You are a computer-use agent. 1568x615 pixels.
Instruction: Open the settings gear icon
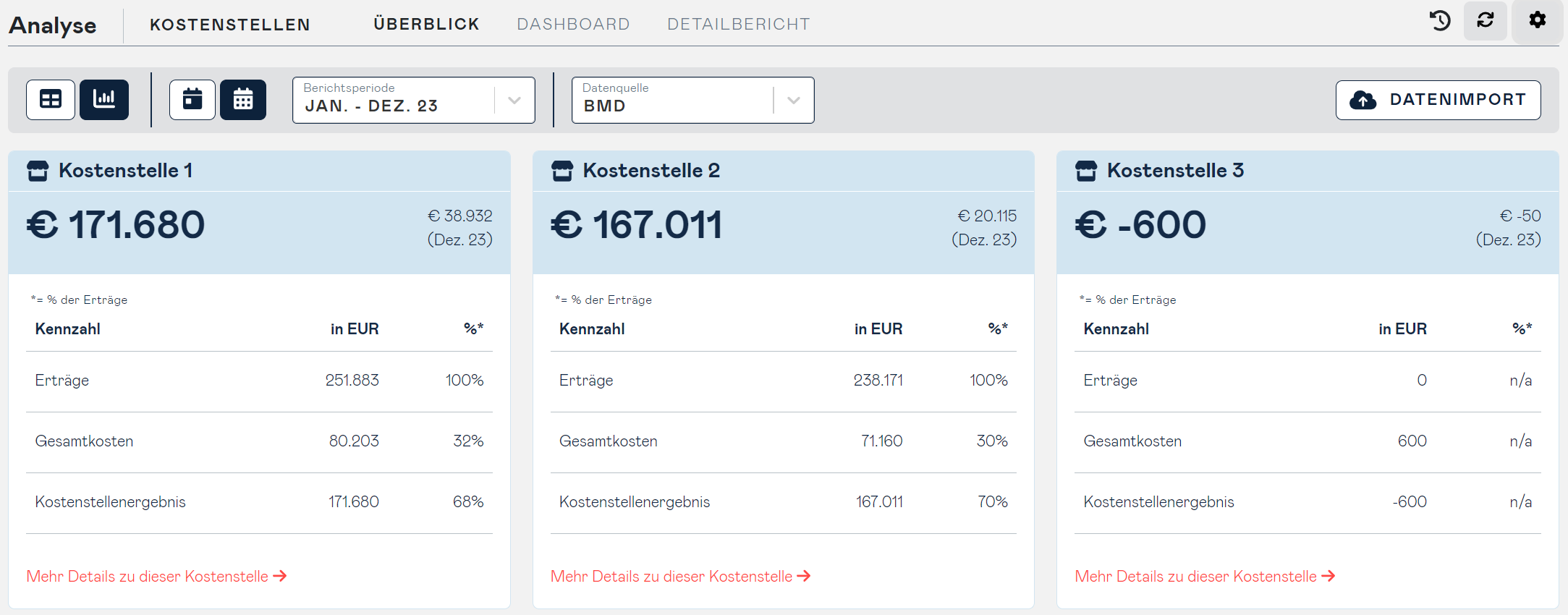[x=1538, y=20]
